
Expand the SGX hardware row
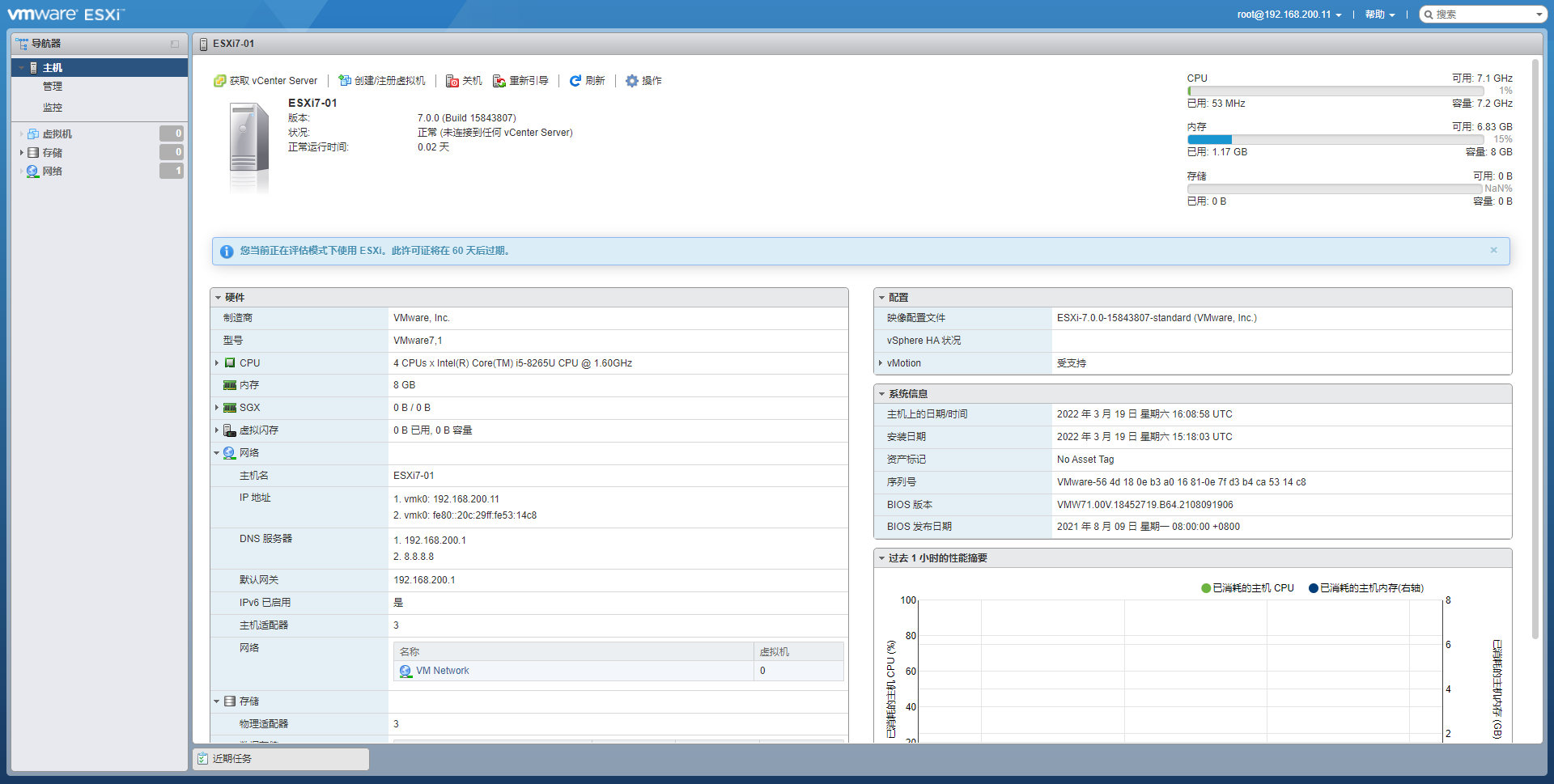click(x=217, y=408)
